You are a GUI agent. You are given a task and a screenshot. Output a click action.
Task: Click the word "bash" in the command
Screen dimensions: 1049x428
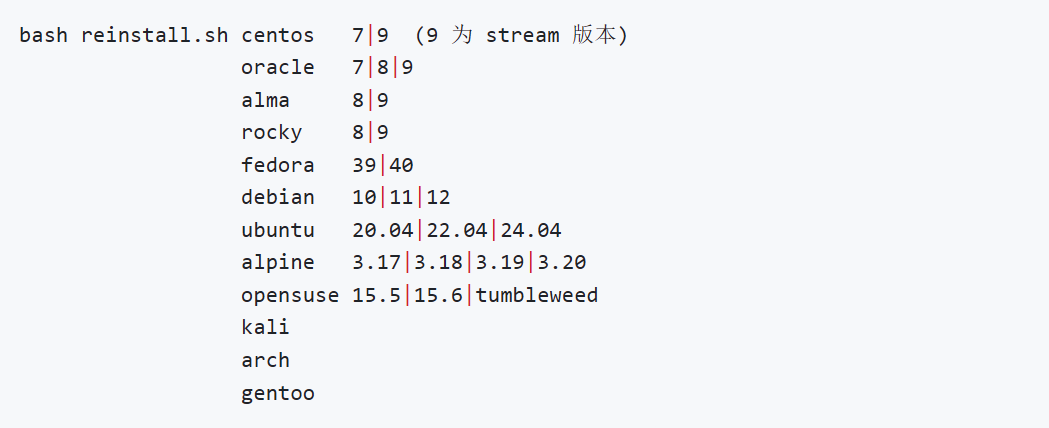(44, 35)
